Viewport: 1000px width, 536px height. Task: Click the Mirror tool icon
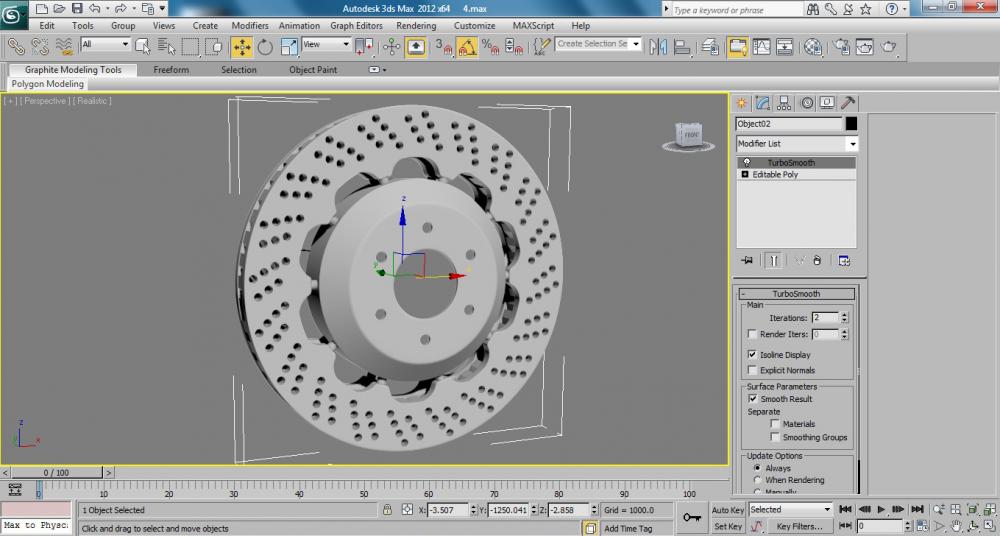[657, 46]
